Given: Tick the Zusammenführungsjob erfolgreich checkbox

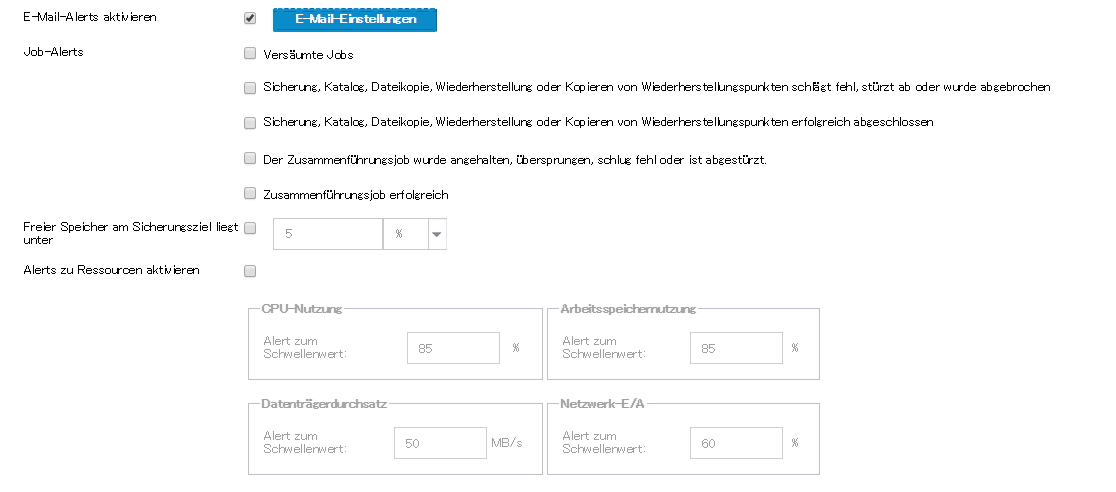Looking at the screenshot, I should 250,194.
